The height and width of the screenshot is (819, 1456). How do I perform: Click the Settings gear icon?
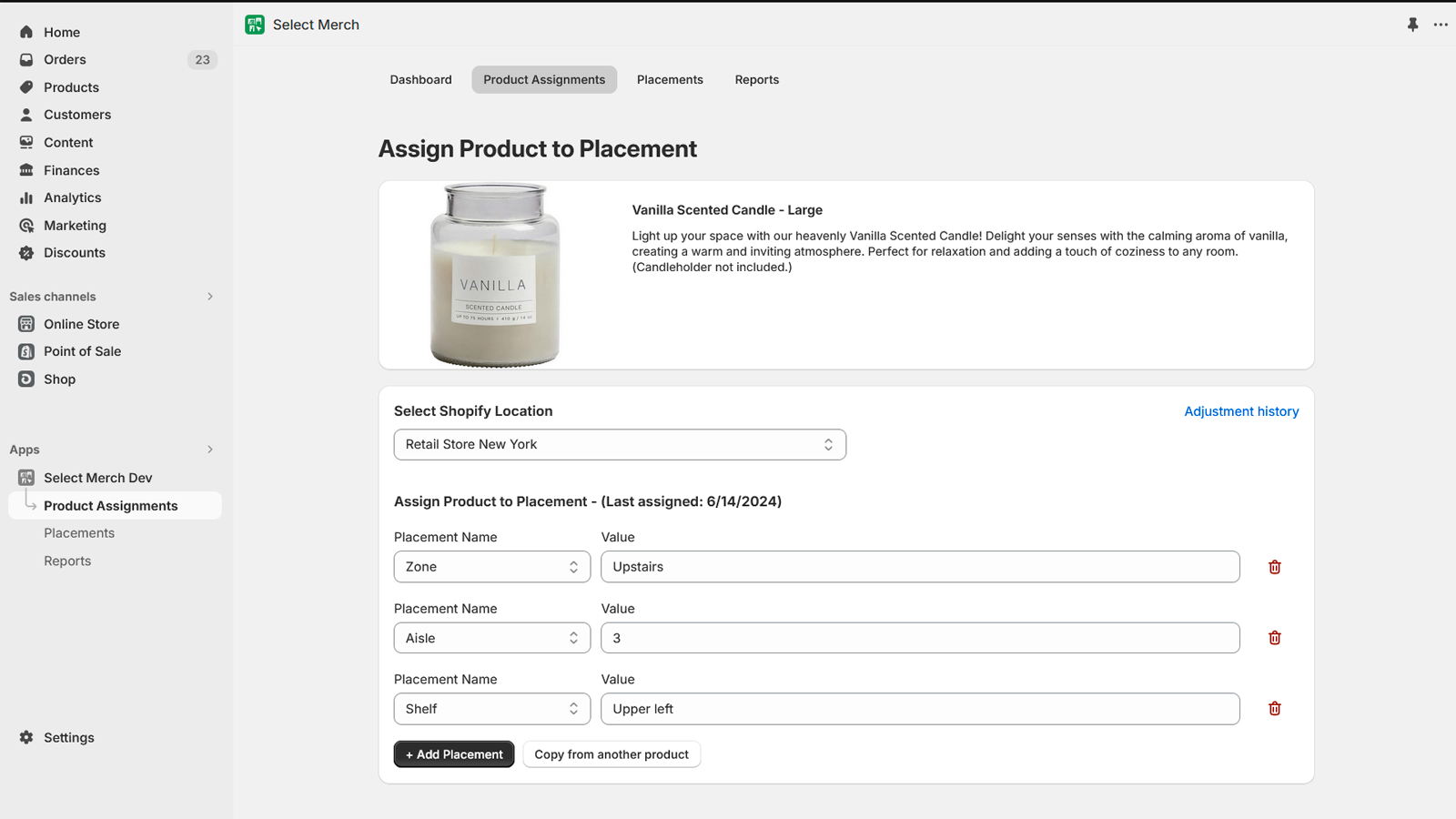[x=26, y=737]
